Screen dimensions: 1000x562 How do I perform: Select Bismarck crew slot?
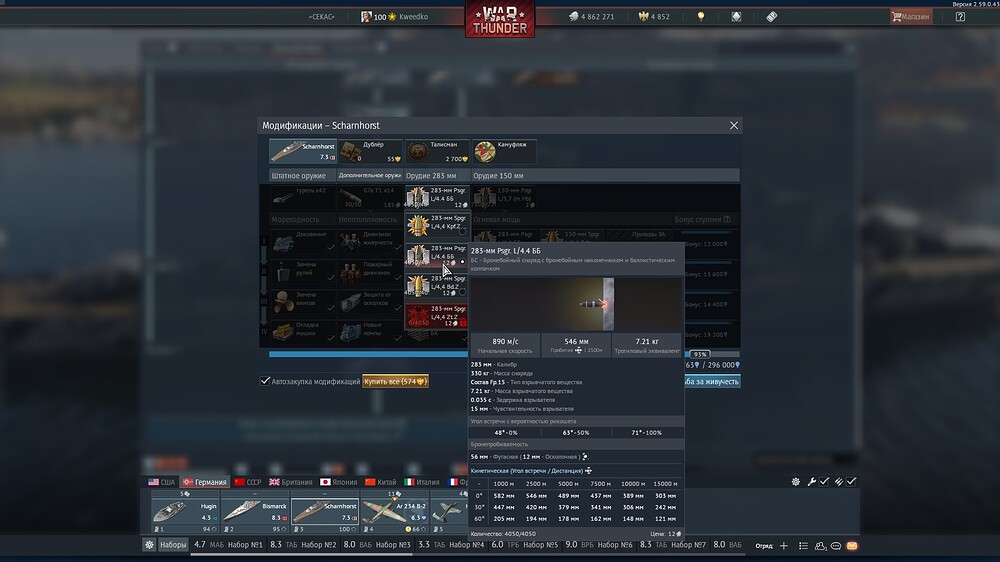tap(255, 512)
